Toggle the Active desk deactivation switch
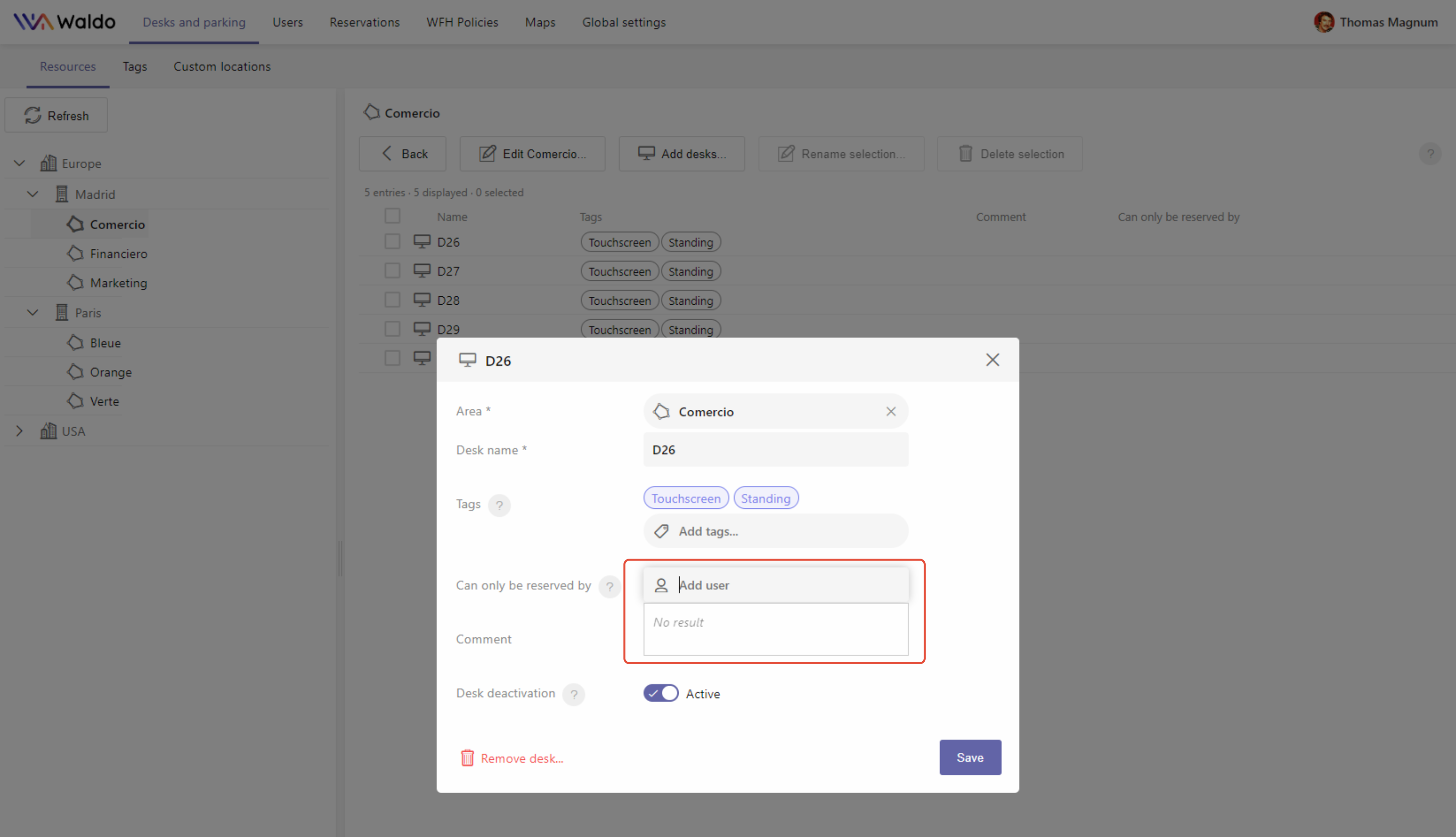 [661, 693]
